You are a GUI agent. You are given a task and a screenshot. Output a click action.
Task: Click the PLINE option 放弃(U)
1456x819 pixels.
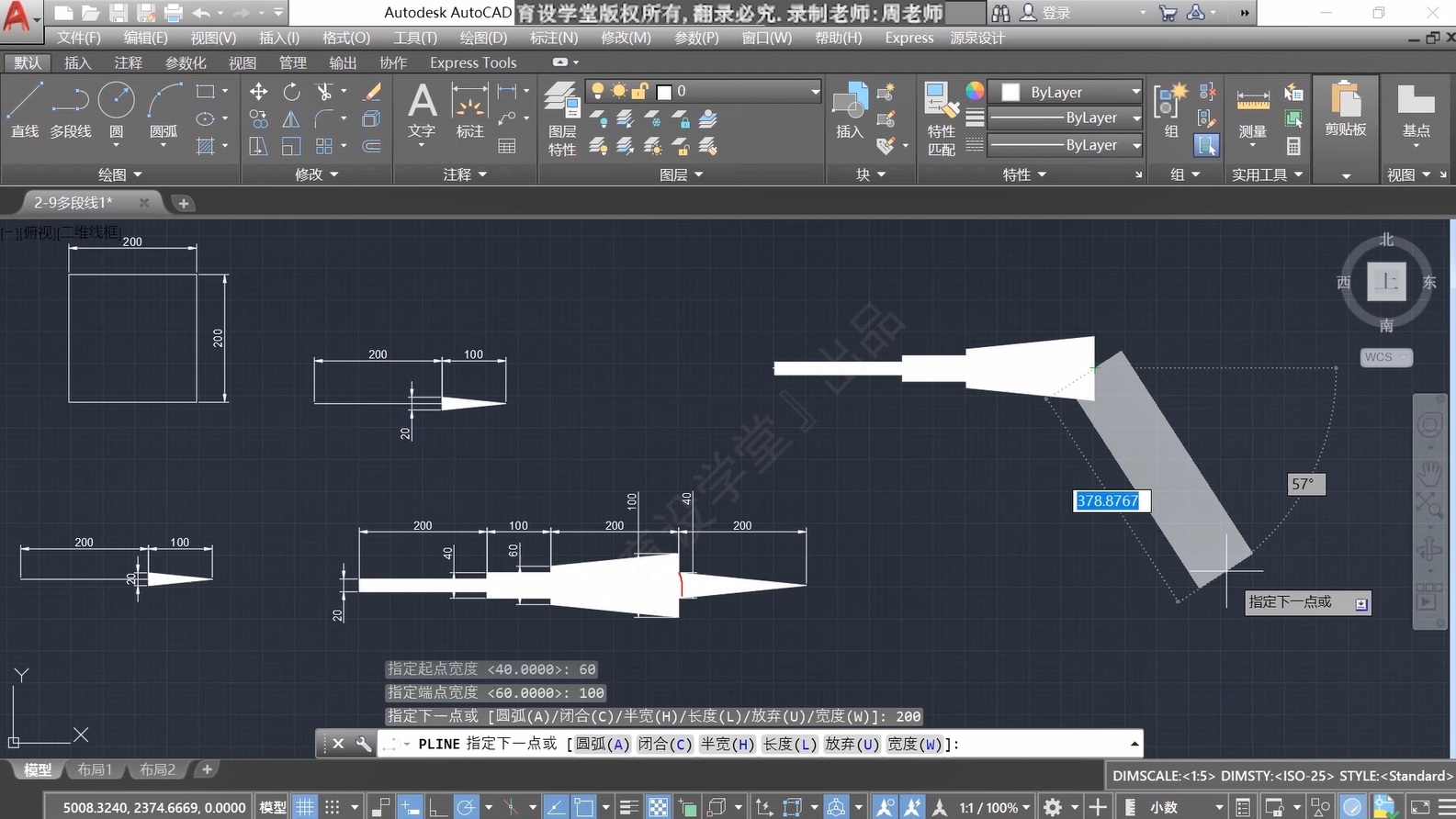tap(852, 744)
